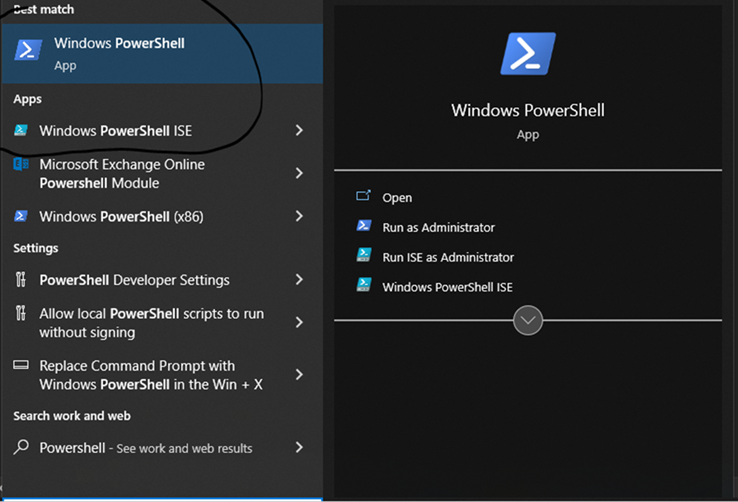
Task: Open Allow local PowerShell scripts setting
Action: pos(150,323)
